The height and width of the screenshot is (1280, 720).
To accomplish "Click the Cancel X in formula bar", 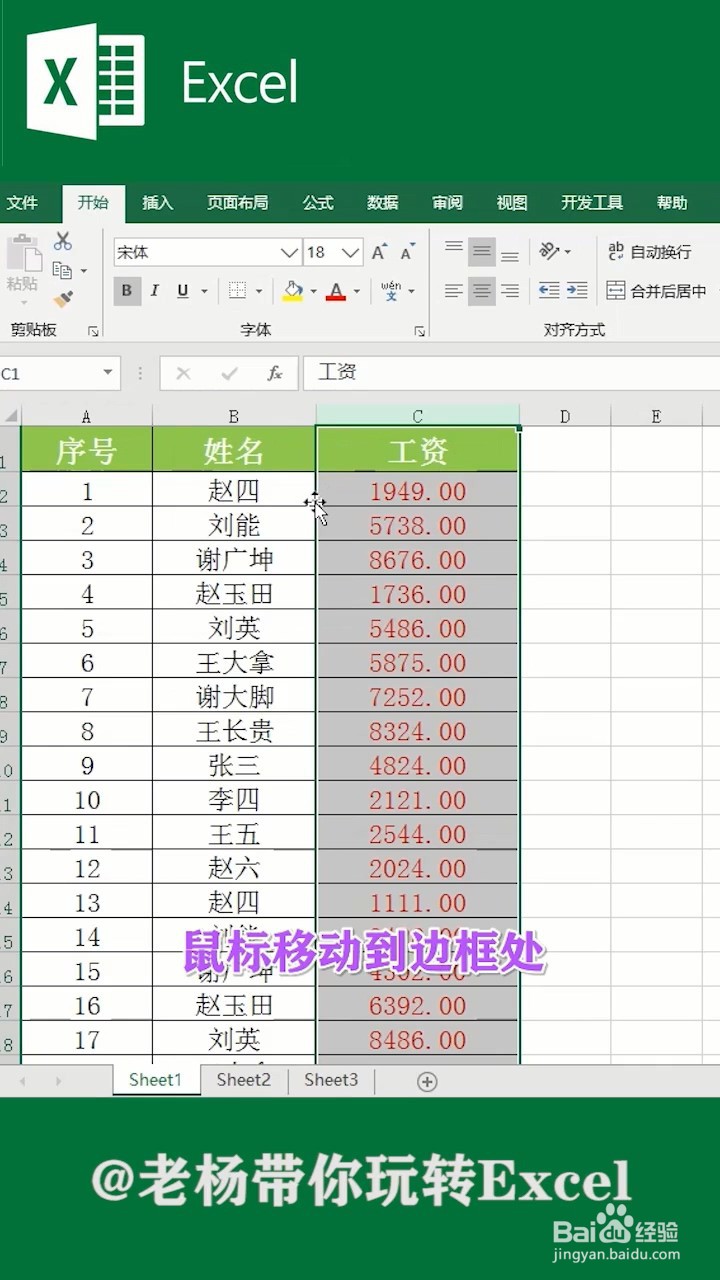I will (183, 373).
